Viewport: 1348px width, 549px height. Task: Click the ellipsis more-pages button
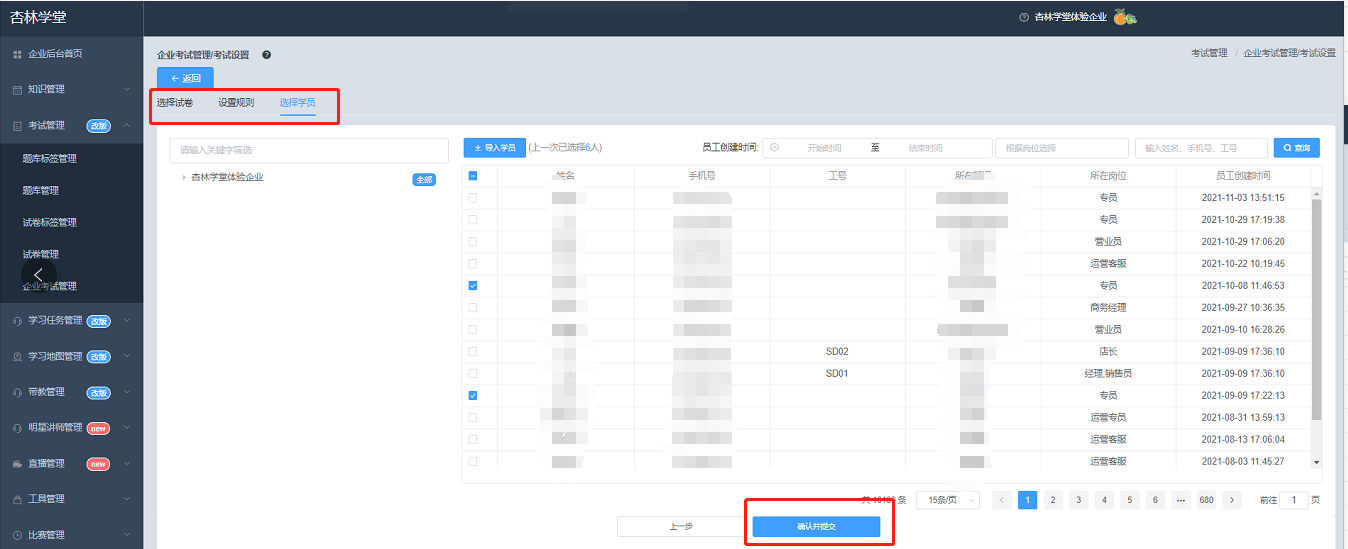pos(1181,500)
